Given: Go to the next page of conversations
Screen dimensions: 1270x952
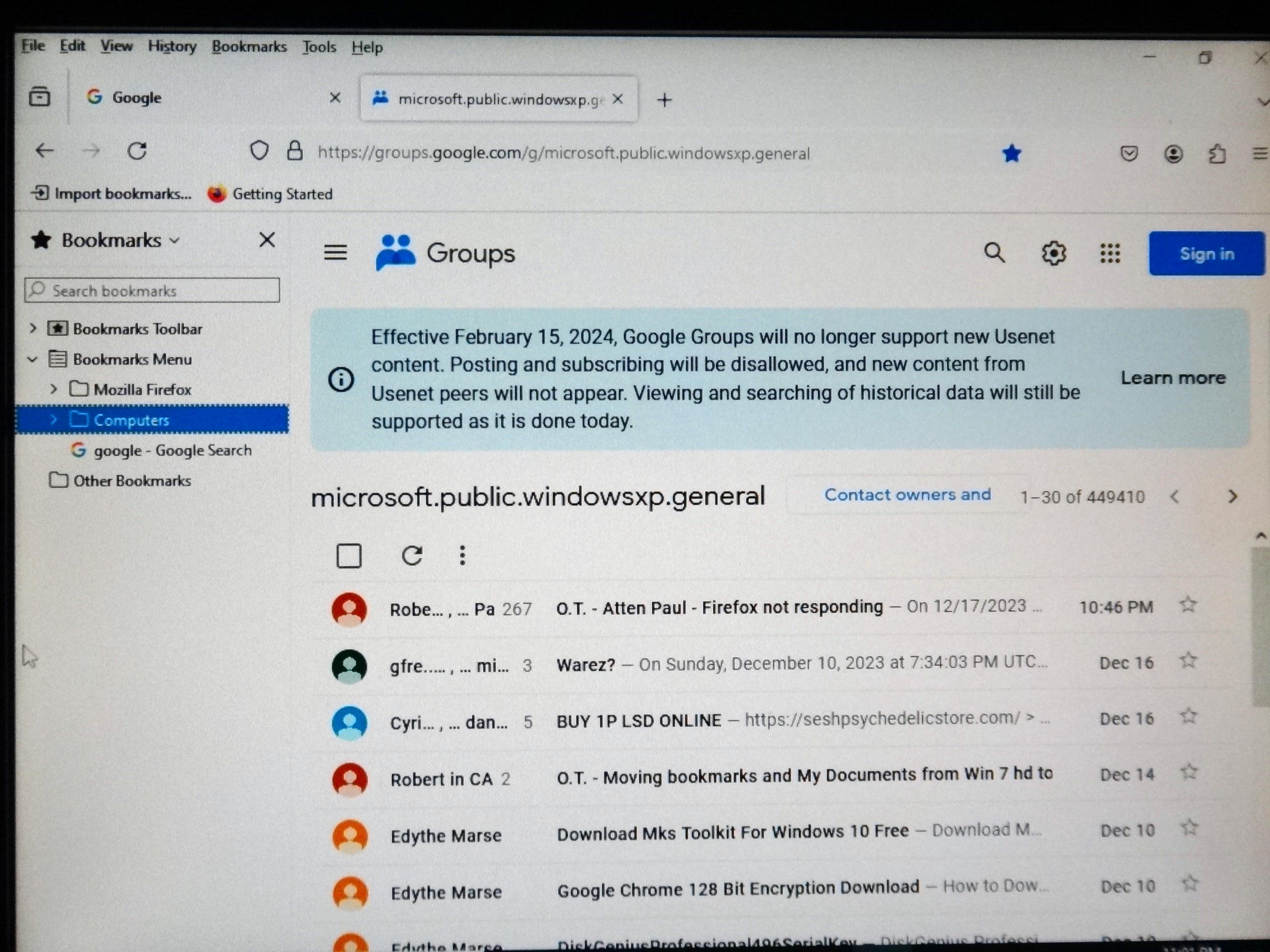Looking at the screenshot, I should pos(1232,497).
